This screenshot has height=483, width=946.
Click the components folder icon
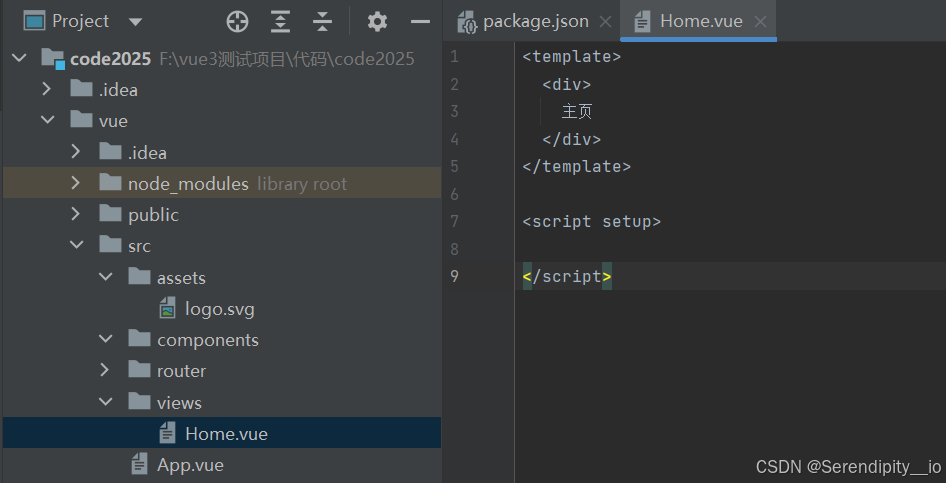pyautogui.click(x=139, y=338)
